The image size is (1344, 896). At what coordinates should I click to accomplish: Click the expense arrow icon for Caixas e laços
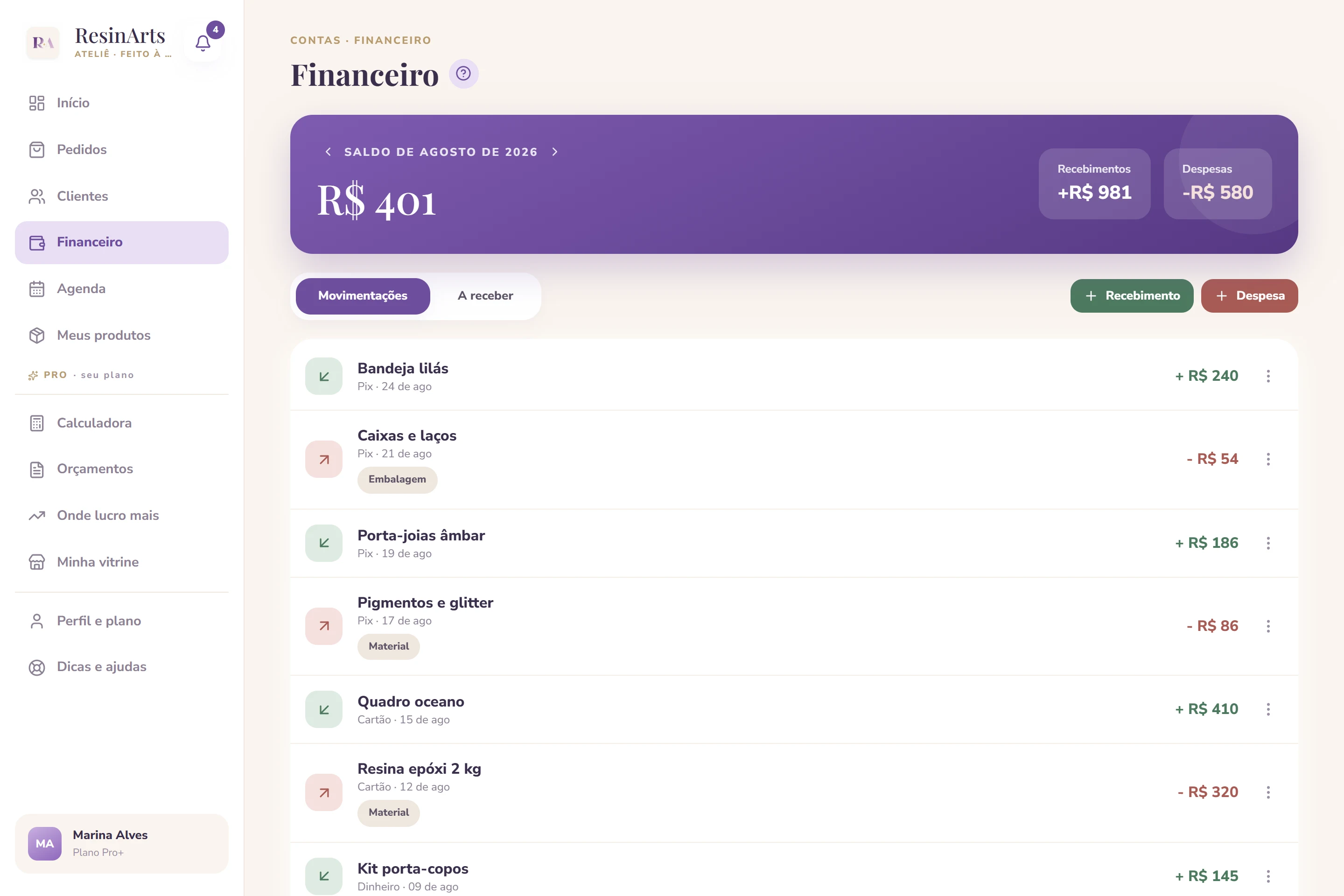[x=324, y=459]
